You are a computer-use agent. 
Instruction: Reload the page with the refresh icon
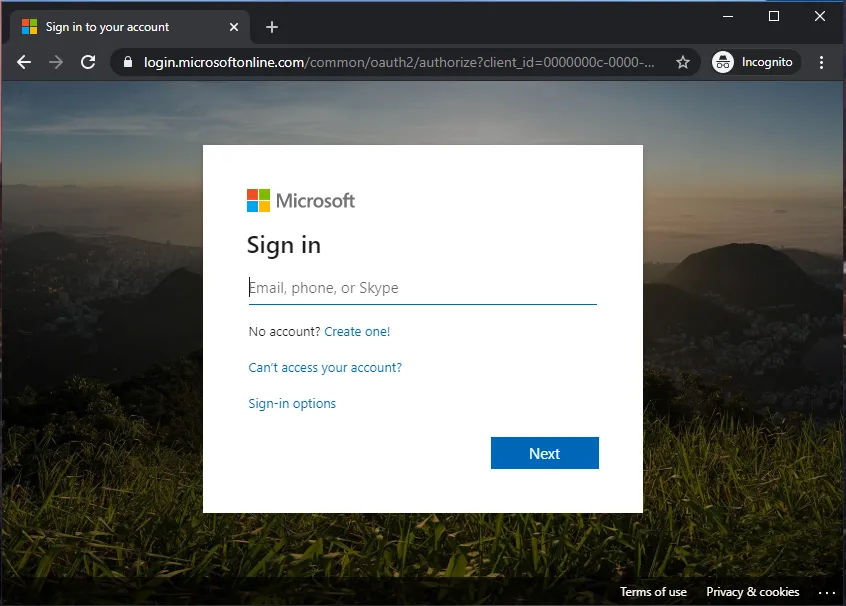(x=88, y=63)
